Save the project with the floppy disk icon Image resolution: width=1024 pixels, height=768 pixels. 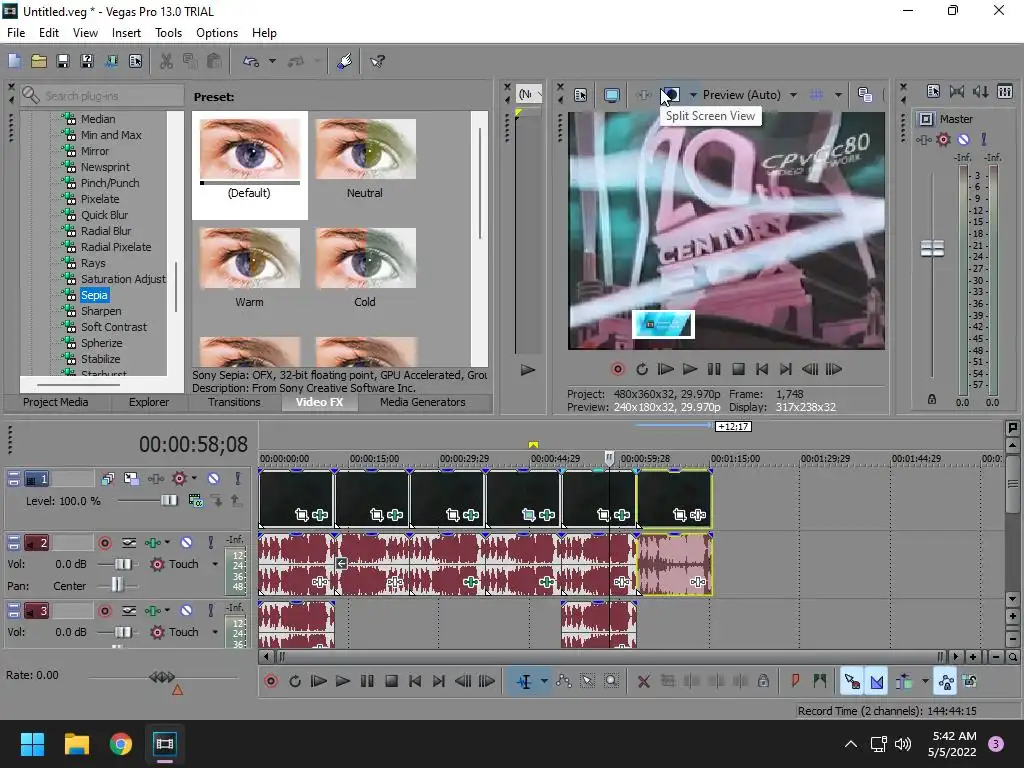[63, 61]
